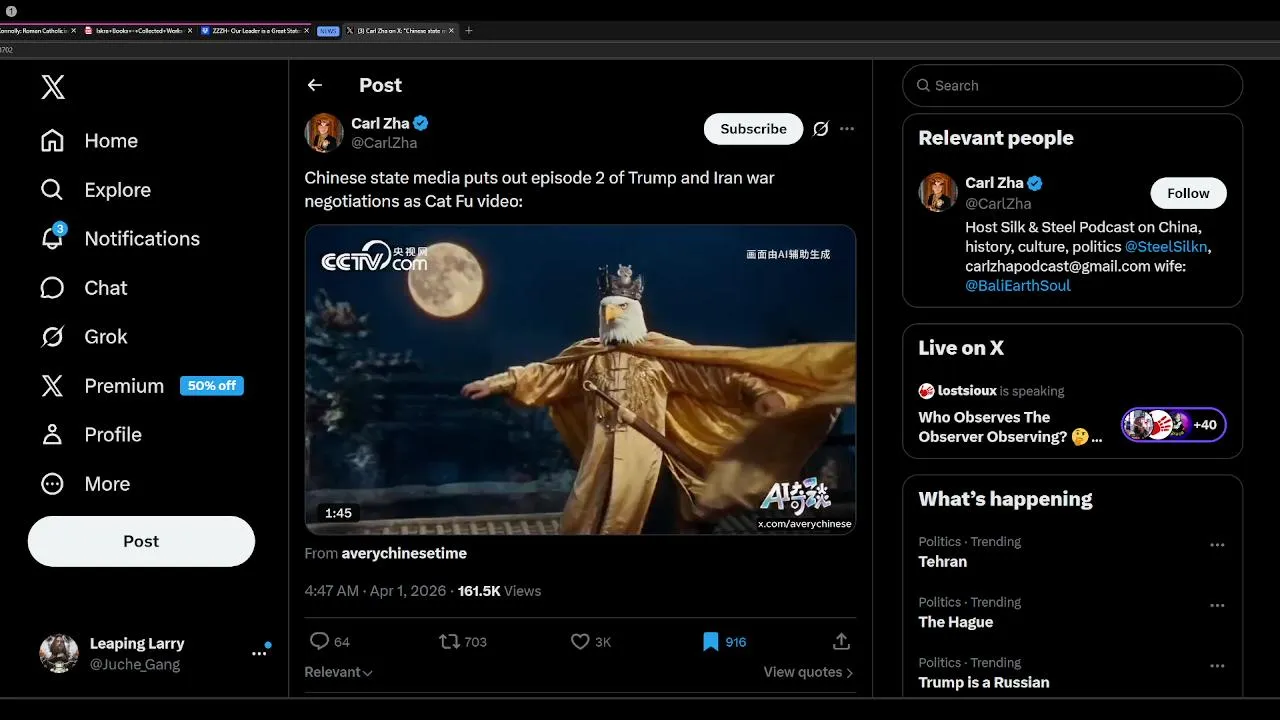Screen dimensions: 1280x720
Task: Open Carl Zha name on post
Action: point(380,123)
